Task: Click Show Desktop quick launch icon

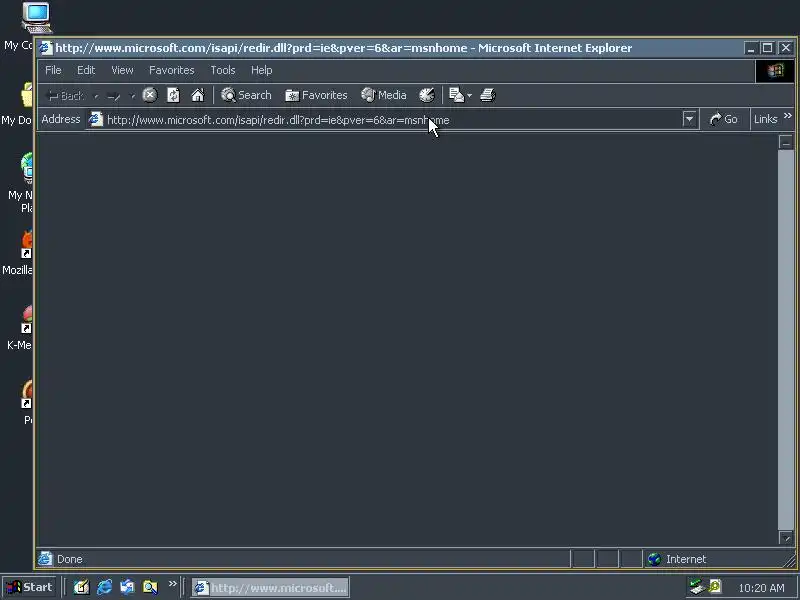Action: coord(81,587)
